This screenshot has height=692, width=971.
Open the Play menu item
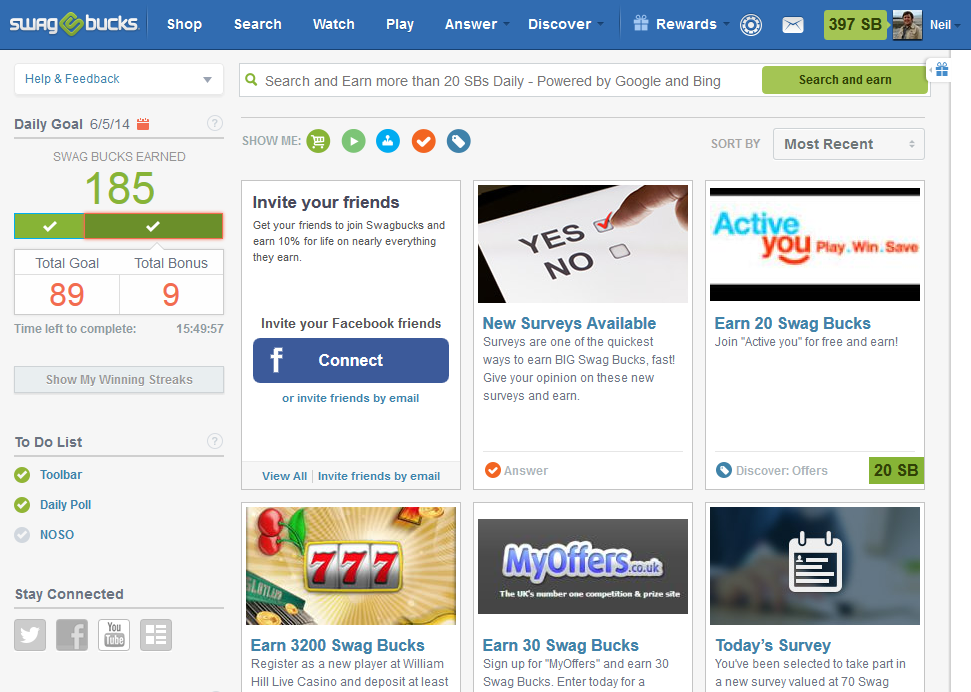coord(400,24)
